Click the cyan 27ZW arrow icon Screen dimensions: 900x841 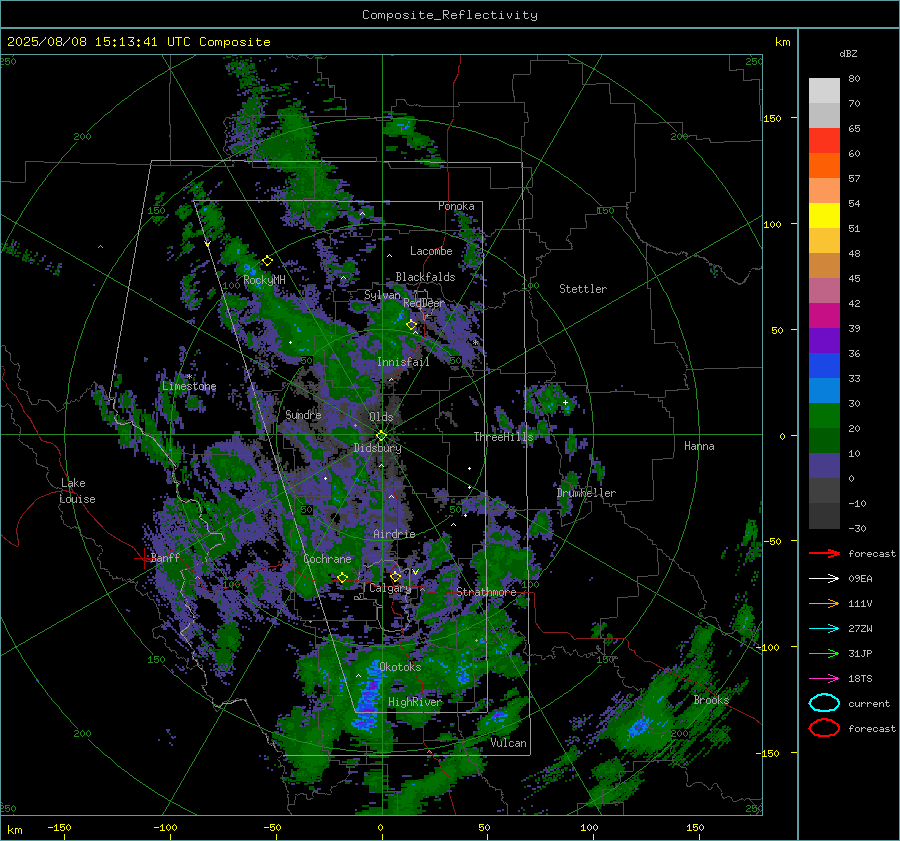pyautogui.click(x=824, y=629)
